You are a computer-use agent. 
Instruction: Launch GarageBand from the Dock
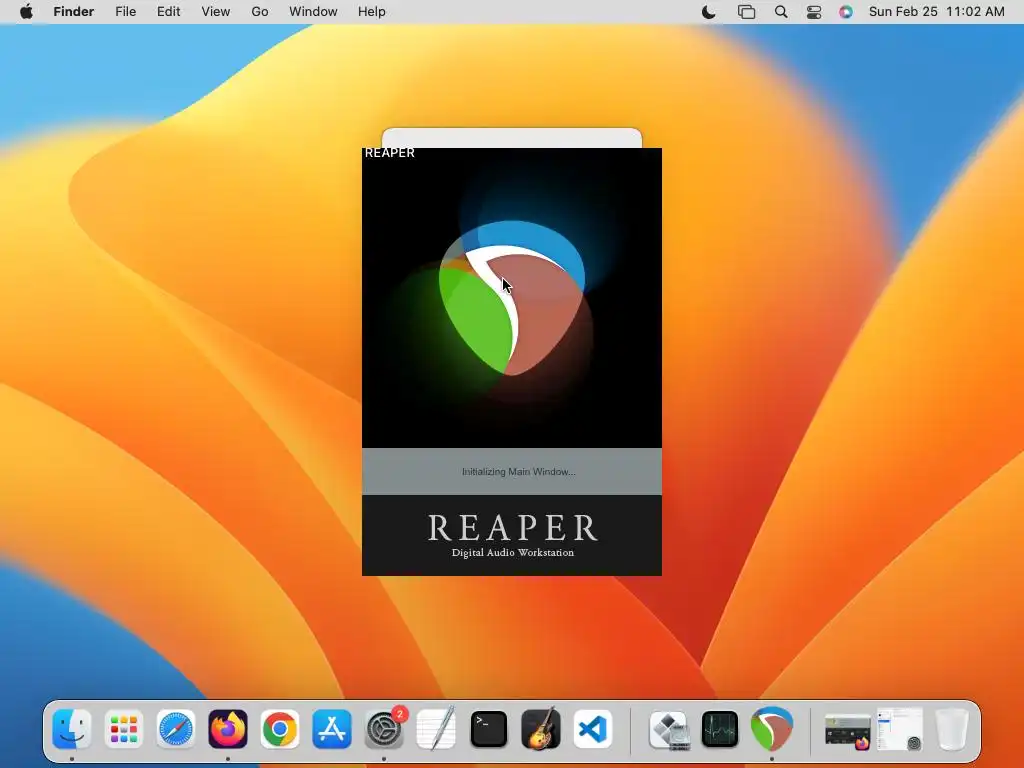541,729
